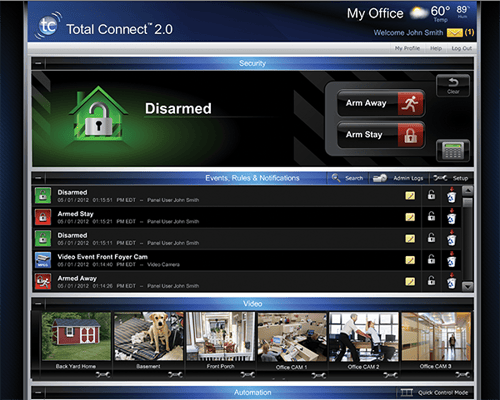Delete the Armed Stay event via trash icon
The image size is (500, 400).
pos(451,217)
